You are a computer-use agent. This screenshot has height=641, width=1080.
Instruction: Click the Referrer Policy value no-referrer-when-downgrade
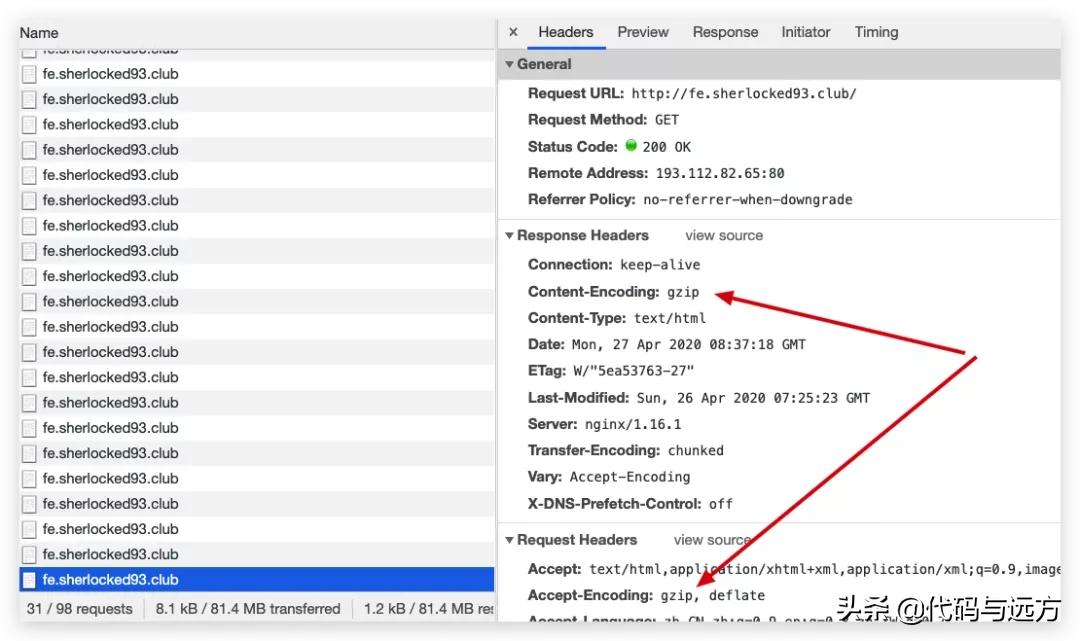[748, 200]
